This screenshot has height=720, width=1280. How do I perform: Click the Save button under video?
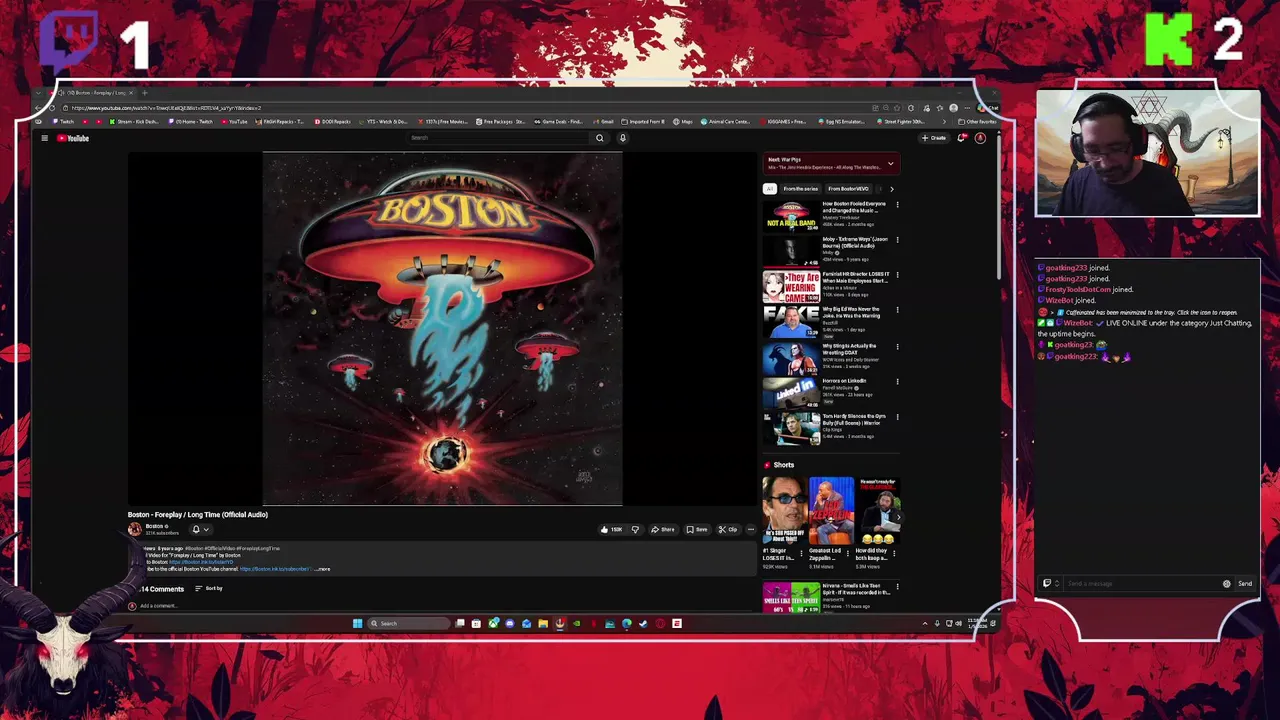697,529
